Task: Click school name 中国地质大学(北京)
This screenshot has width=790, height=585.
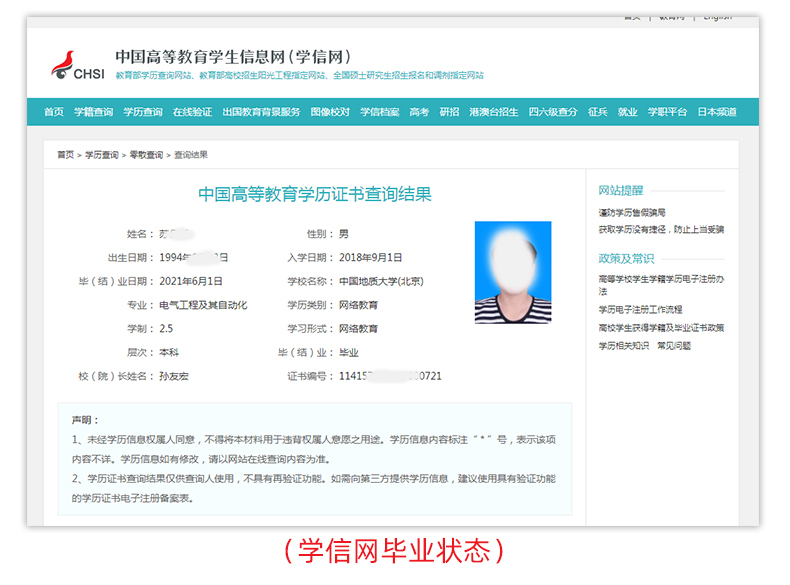Action: pyautogui.click(x=381, y=281)
